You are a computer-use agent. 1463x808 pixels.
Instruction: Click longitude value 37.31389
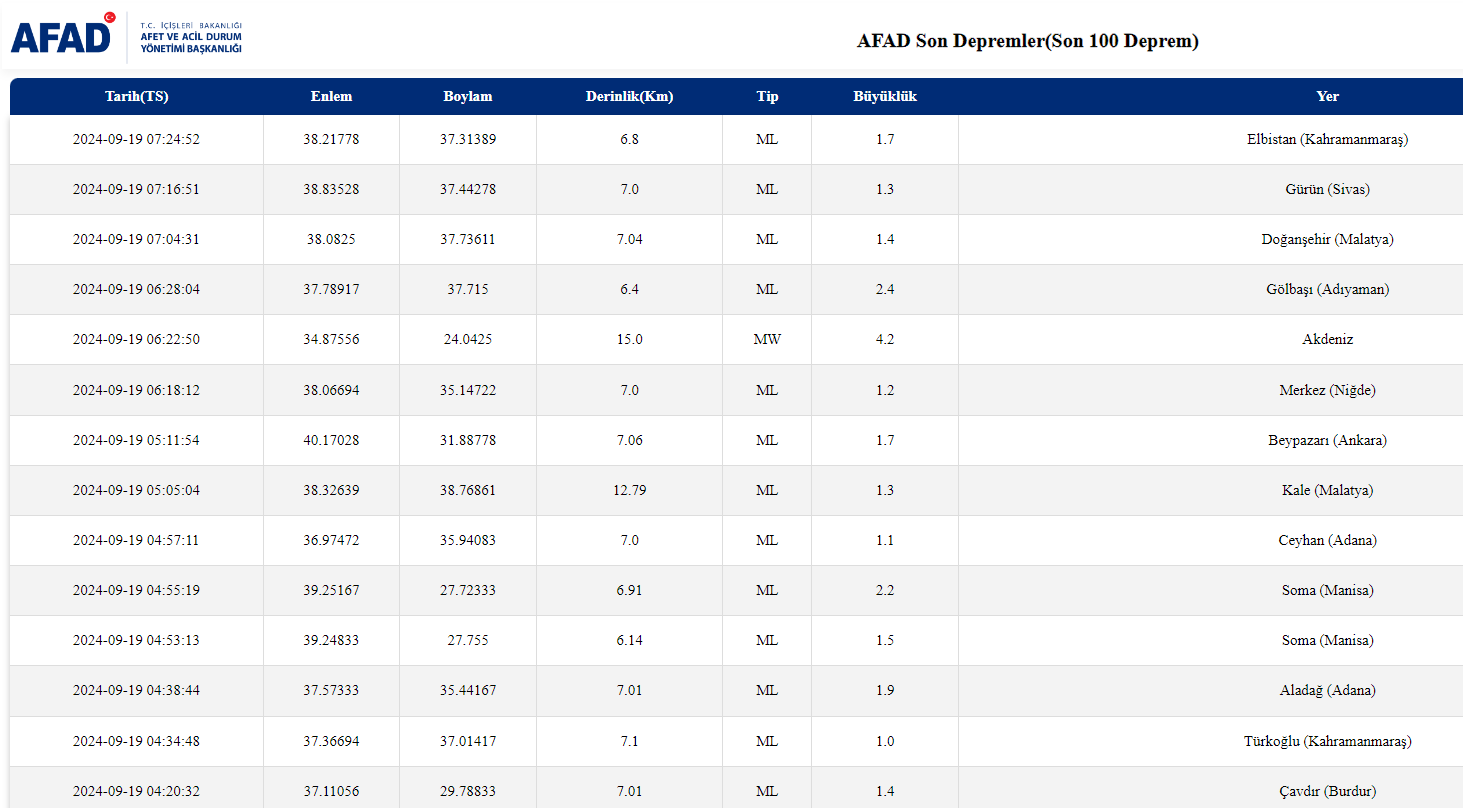tap(468, 140)
